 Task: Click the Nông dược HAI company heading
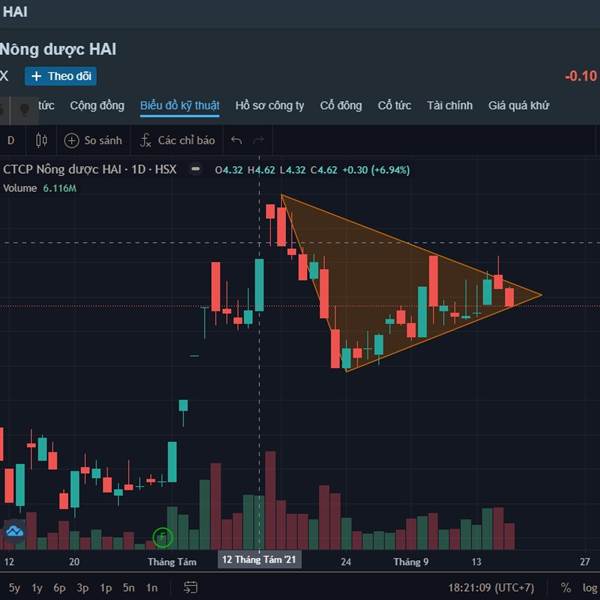pos(58,49)
